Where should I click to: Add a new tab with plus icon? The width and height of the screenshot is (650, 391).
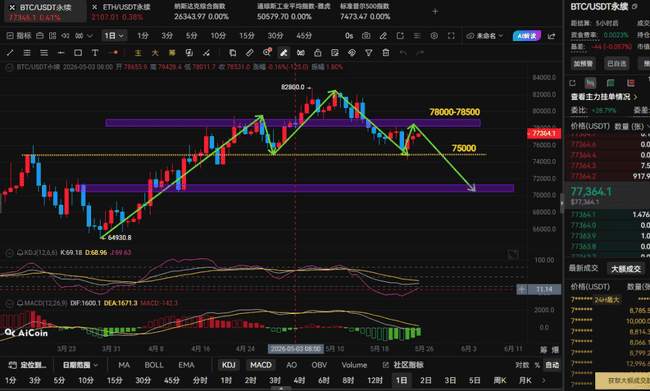point(435,12)
